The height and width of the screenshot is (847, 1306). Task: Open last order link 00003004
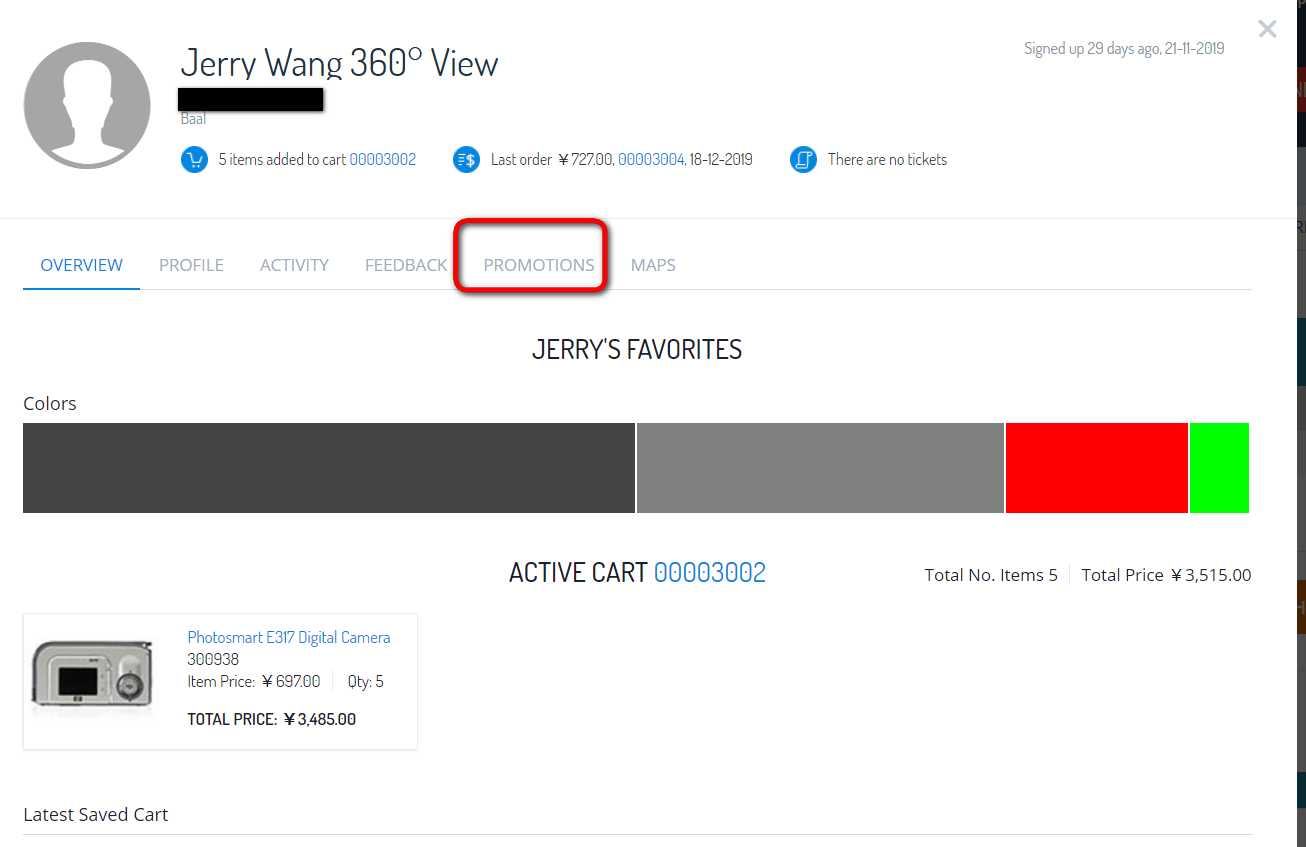[x=651, y=159]
